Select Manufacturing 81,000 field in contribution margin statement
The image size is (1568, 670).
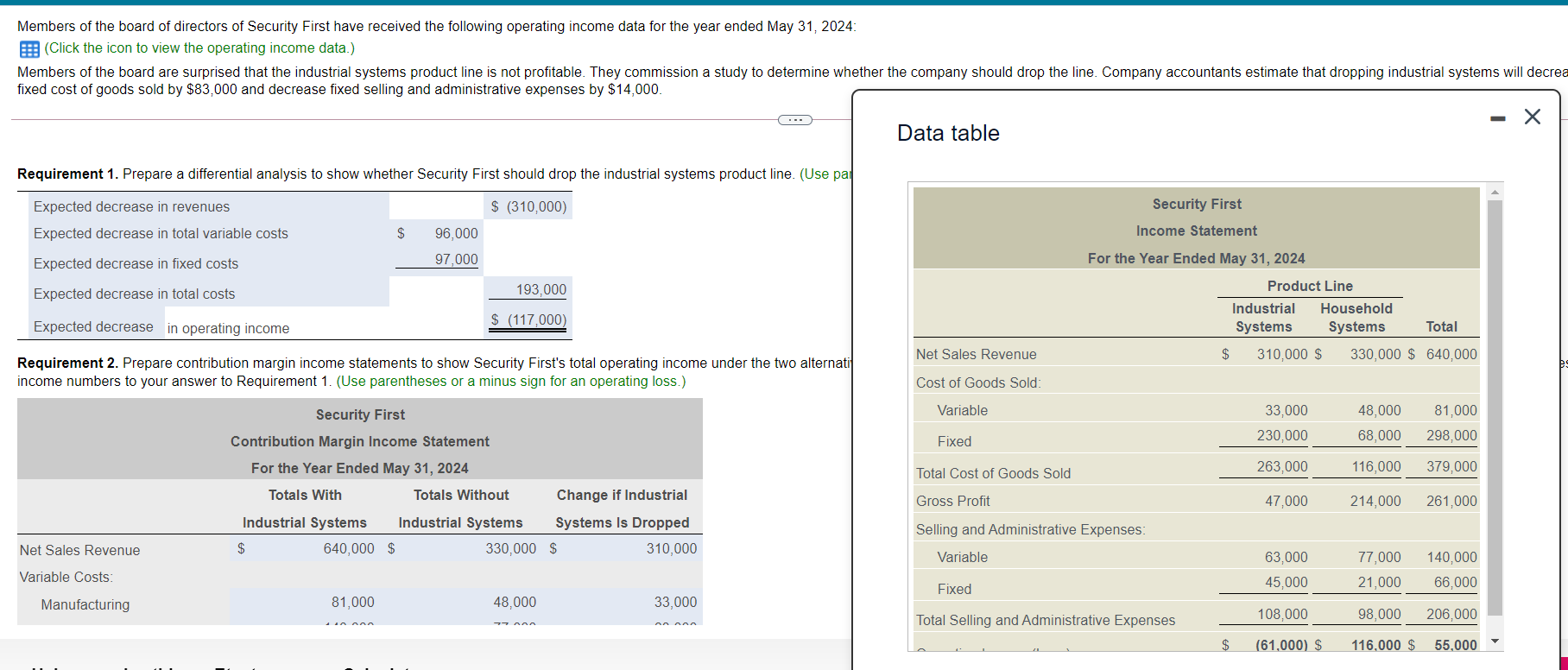click(305, 602)
